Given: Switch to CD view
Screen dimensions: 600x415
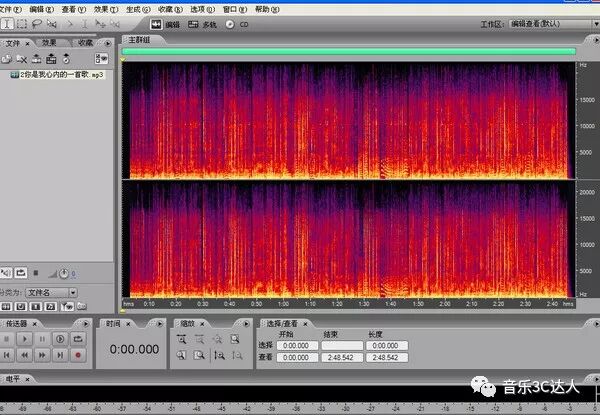Looking at the screenshot, I should (236, 24).
